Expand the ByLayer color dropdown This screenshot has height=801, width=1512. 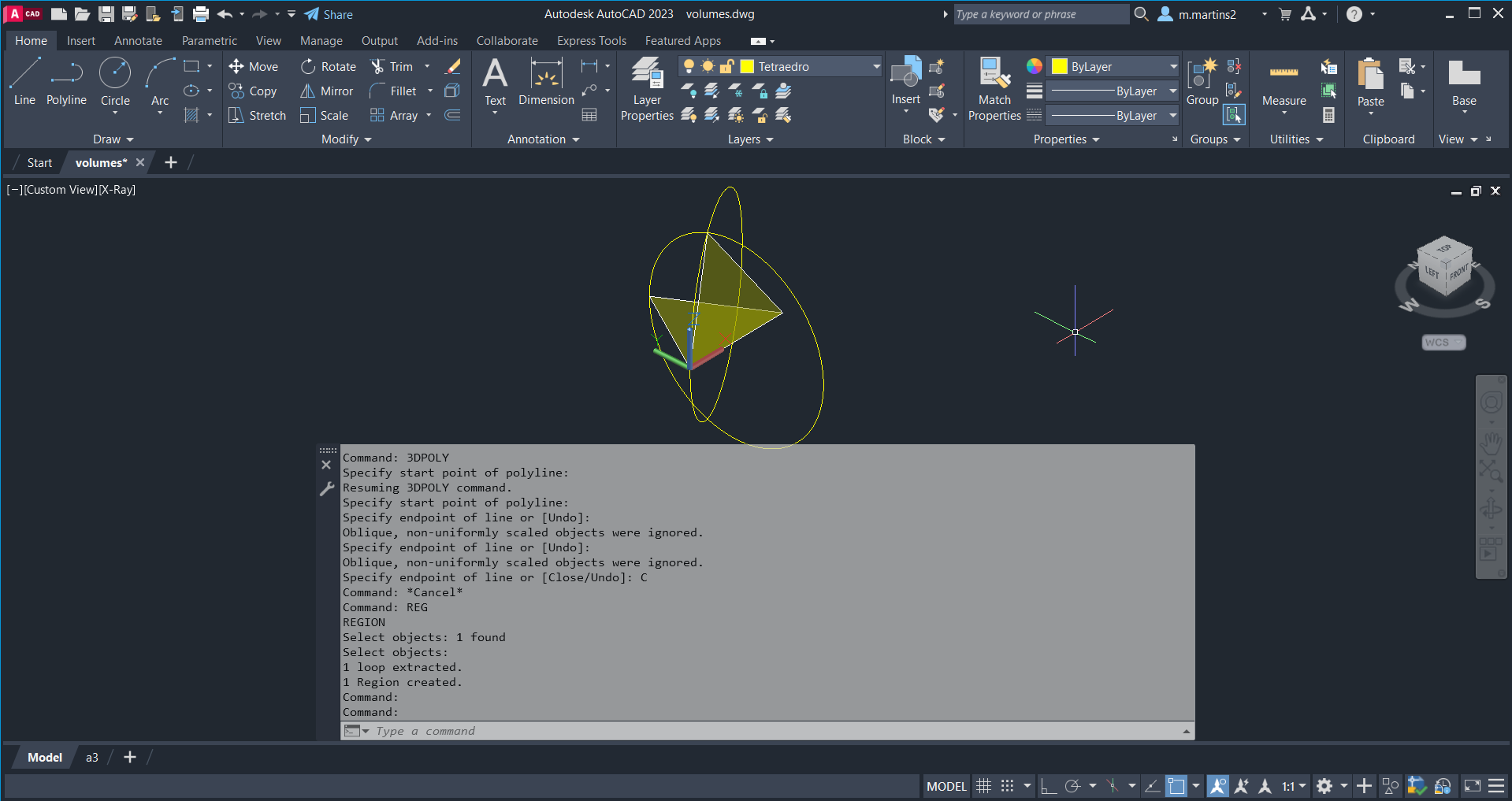pos(1172,67)
